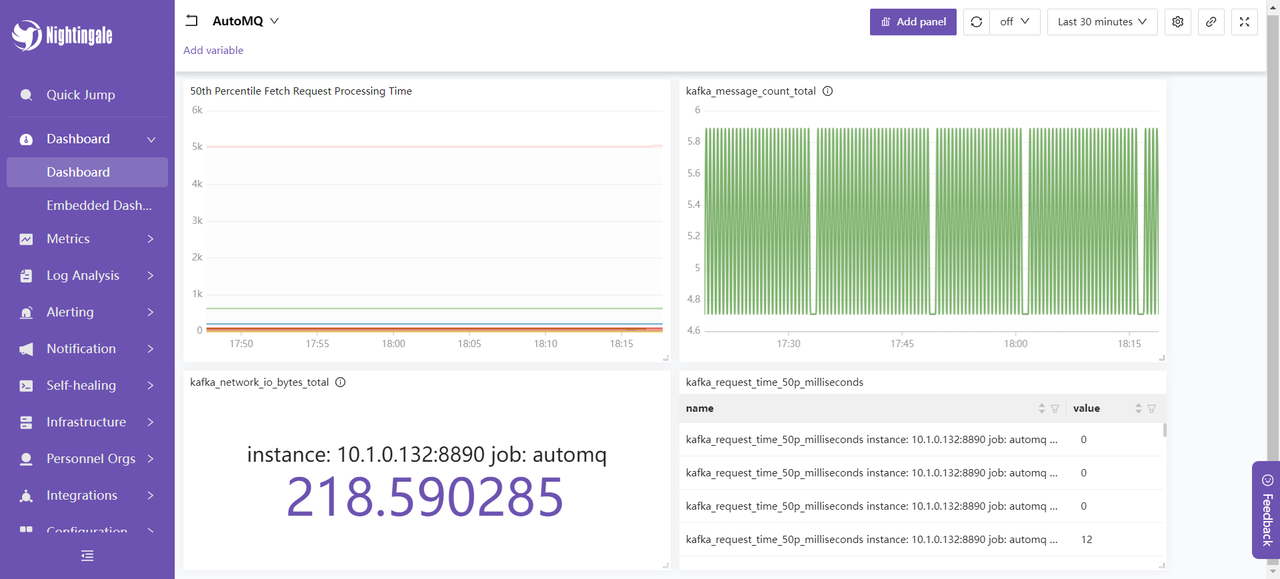Sort the value column in table
This screenshot has height=579, width=1280.
pyautogui.click(x=1138, y=408)
